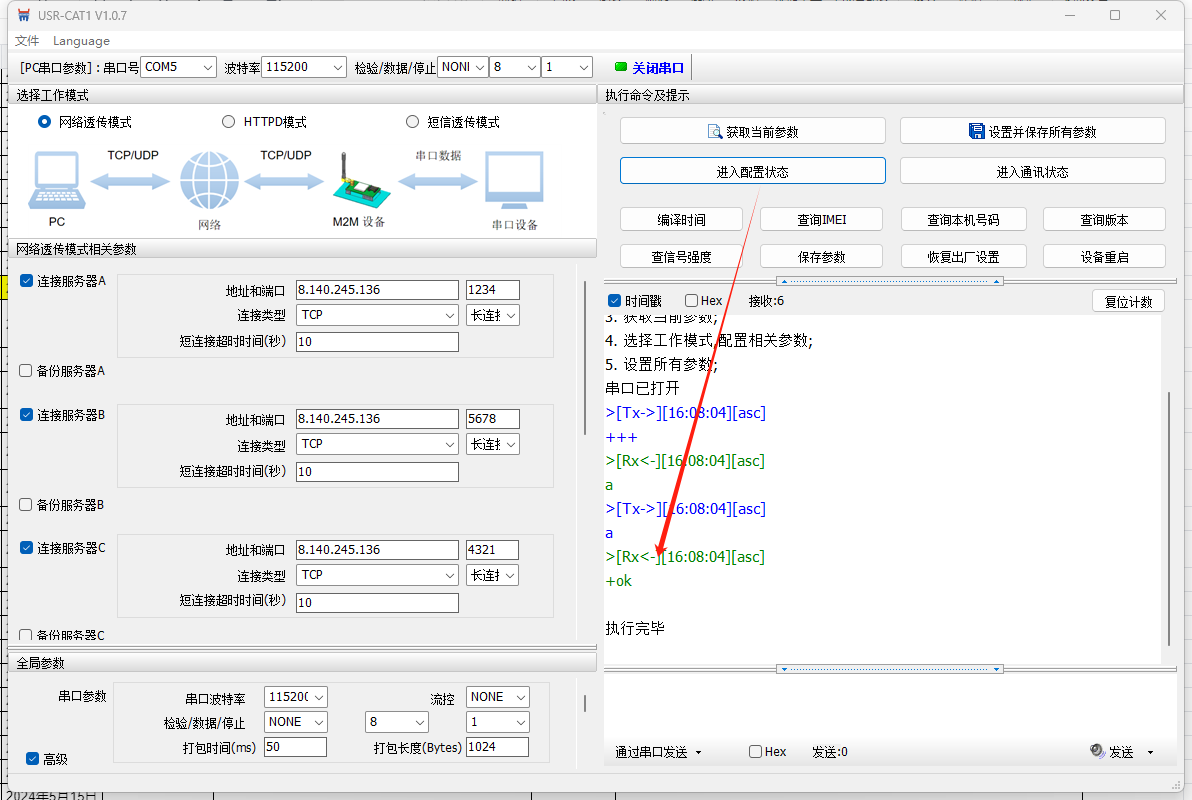Open server A 连接类型 TCP dropdown

(377, 315)
